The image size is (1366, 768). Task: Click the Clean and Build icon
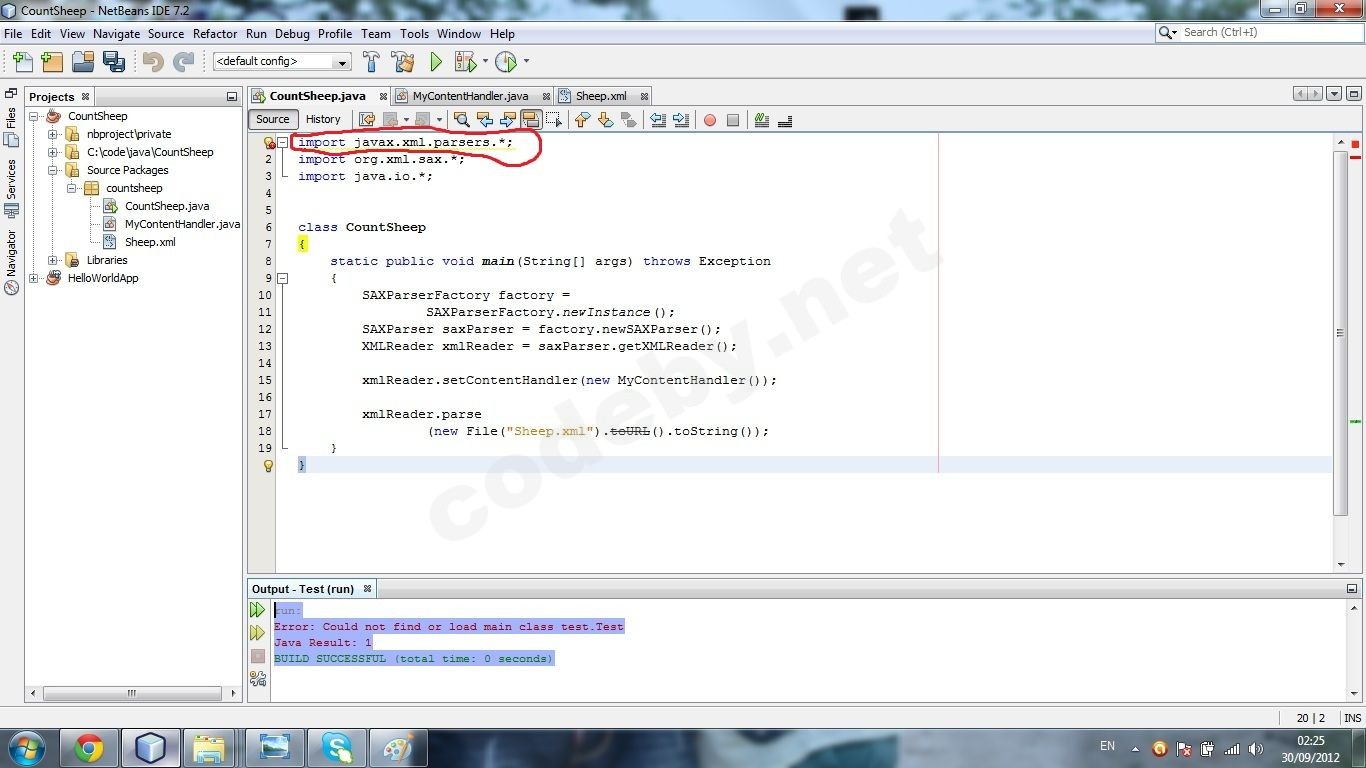coord(403,62)
